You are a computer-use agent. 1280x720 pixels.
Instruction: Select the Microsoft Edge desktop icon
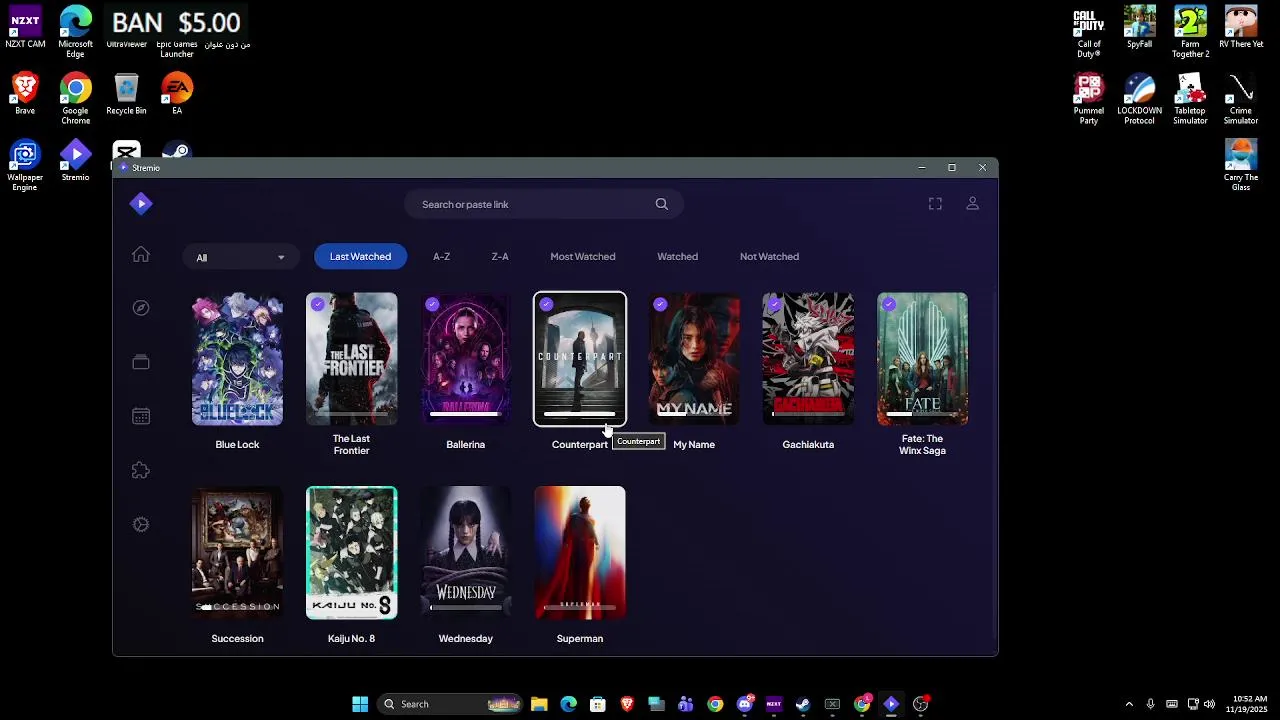75,32
